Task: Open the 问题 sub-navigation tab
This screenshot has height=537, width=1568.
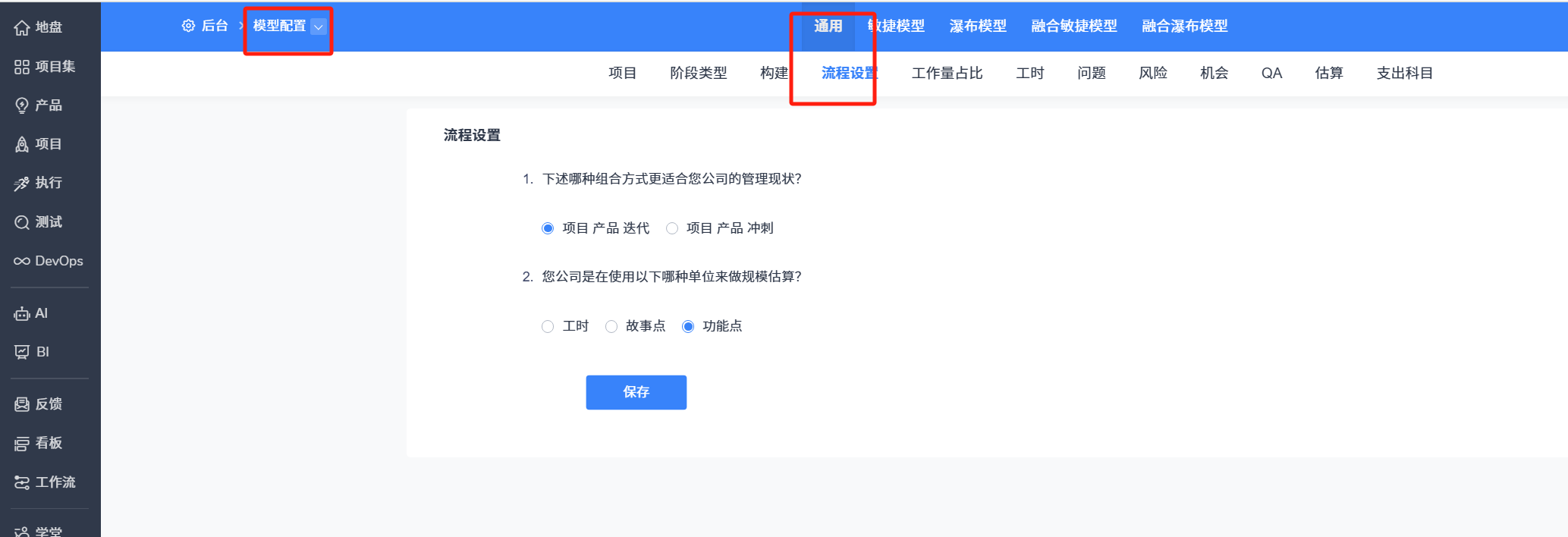Action: [x=1092, y=73]
